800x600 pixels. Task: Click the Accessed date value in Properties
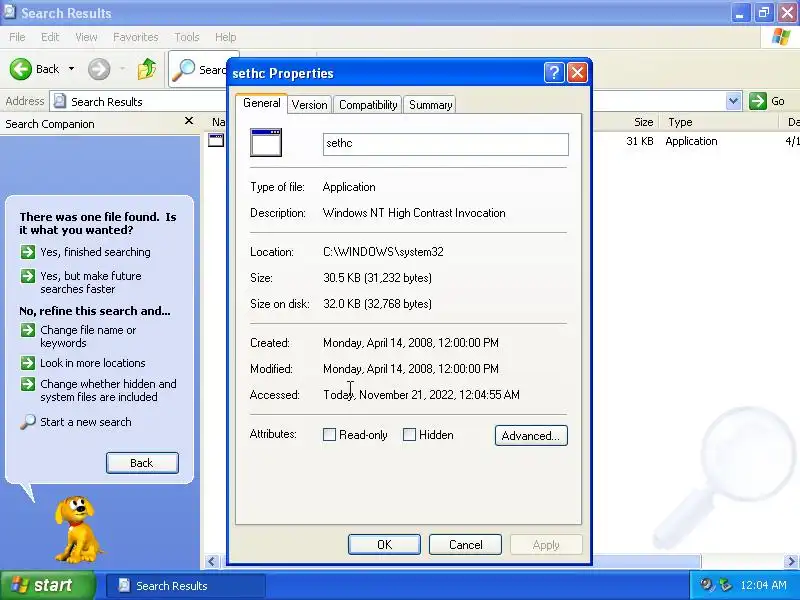tap(421, 395)
